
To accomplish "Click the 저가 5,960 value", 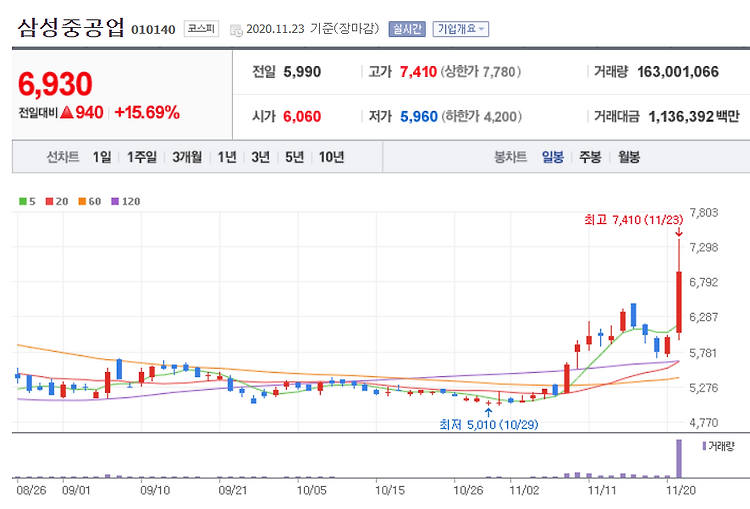I will (419, 116).
